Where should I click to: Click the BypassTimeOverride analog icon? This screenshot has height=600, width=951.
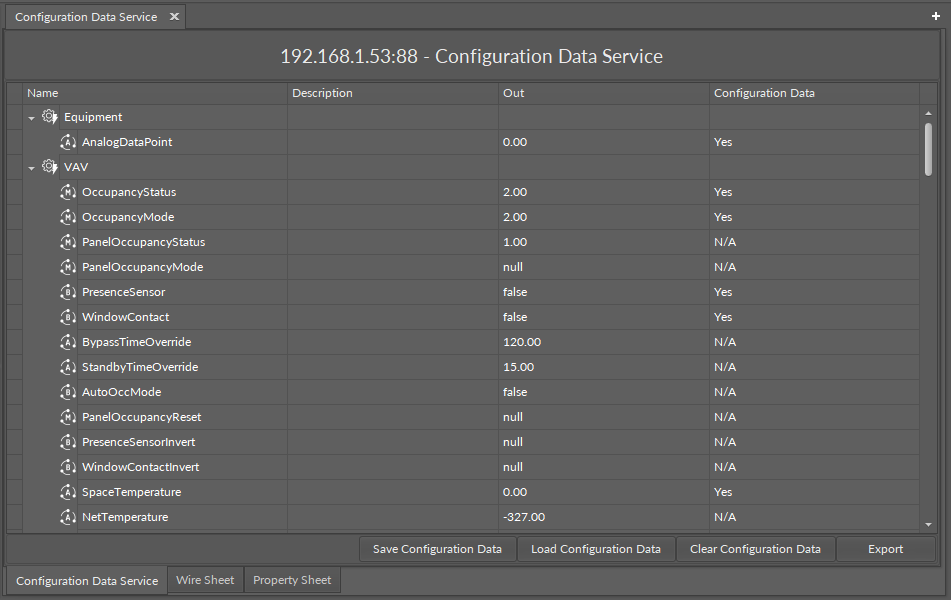(x=68, y=342)
